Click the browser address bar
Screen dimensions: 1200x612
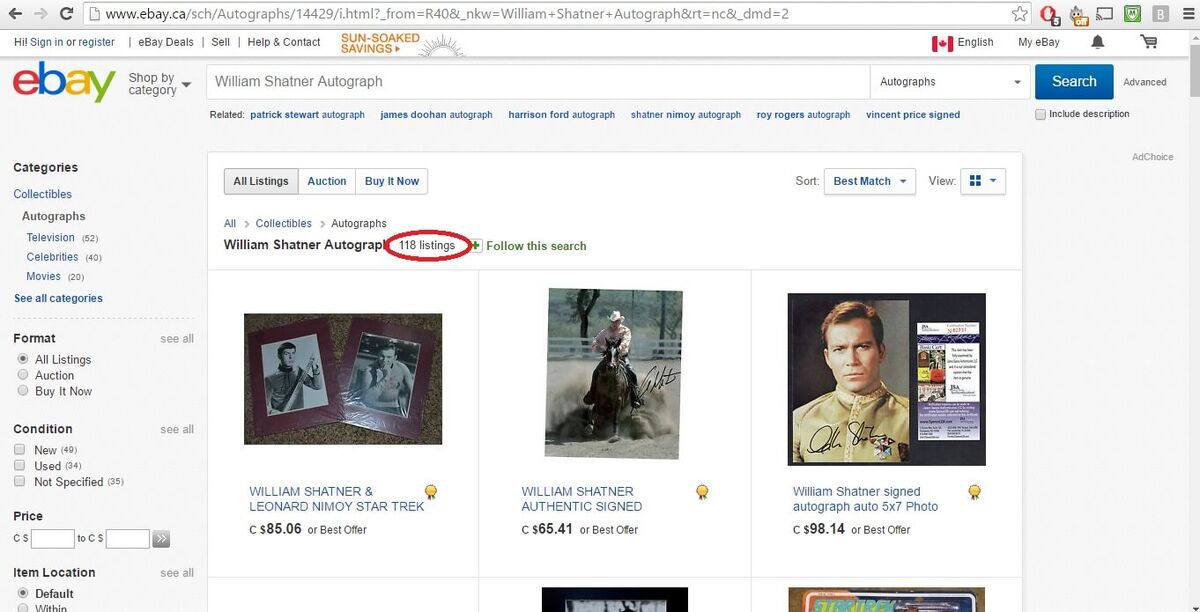(x=545, y=14)
